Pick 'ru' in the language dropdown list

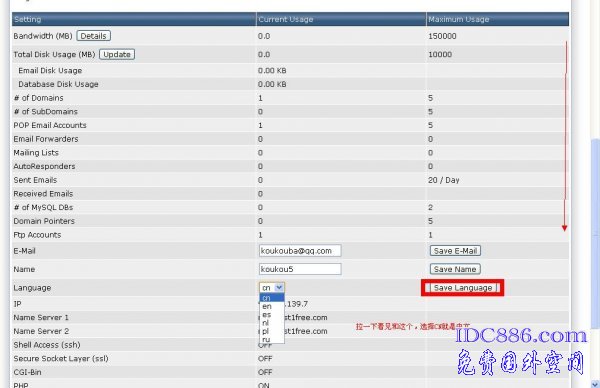(272, 339)
